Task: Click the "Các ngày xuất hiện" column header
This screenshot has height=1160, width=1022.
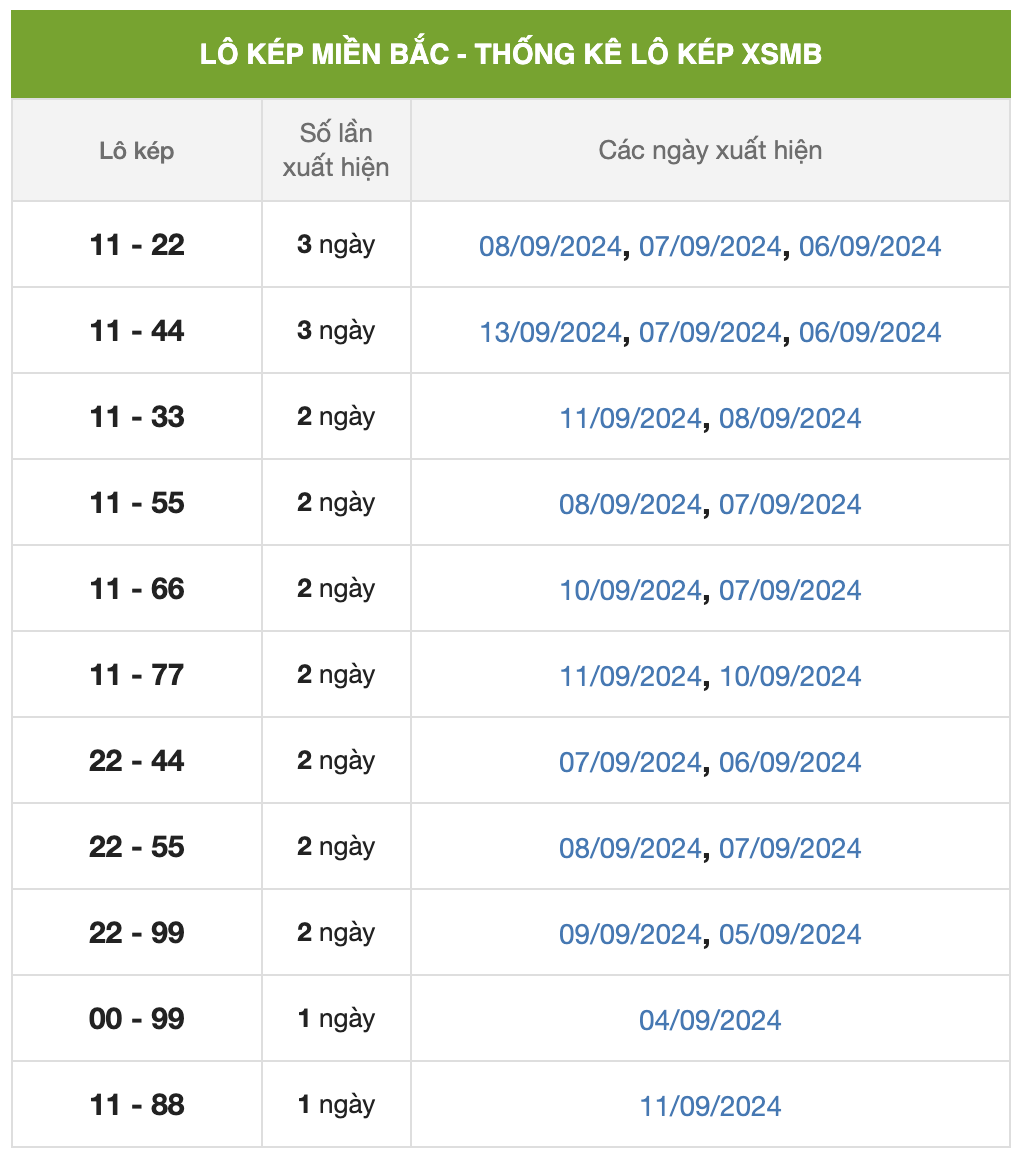Action: tap(710, 151)
